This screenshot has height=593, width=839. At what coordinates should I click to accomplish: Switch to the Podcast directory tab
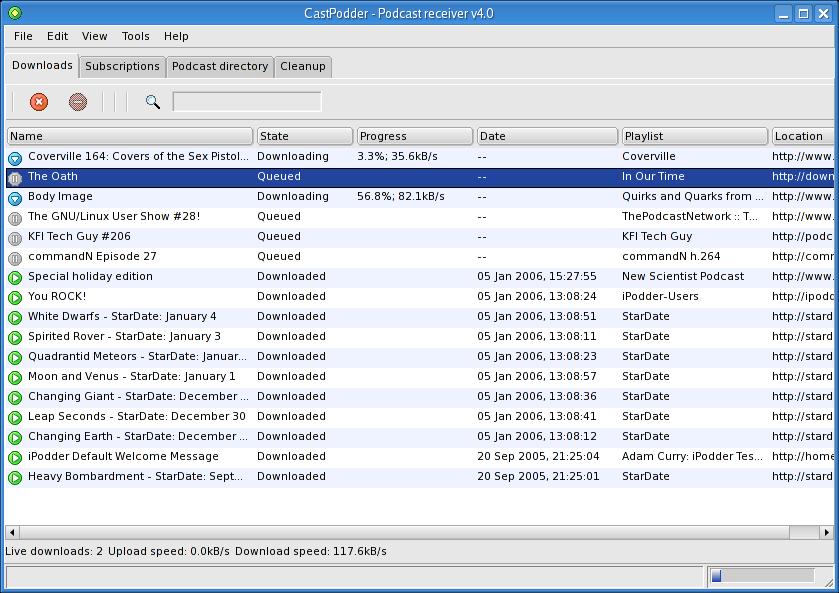tap(220, 66)
